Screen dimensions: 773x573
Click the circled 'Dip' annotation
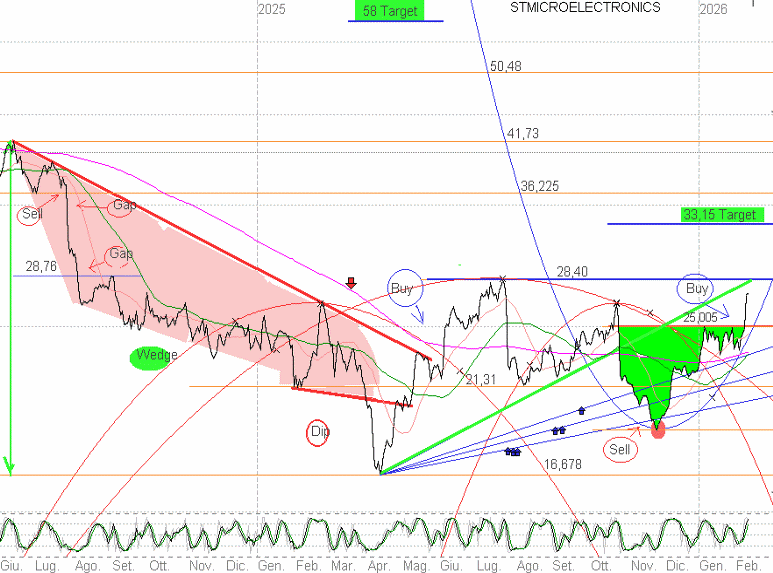[x=319, y=431]
